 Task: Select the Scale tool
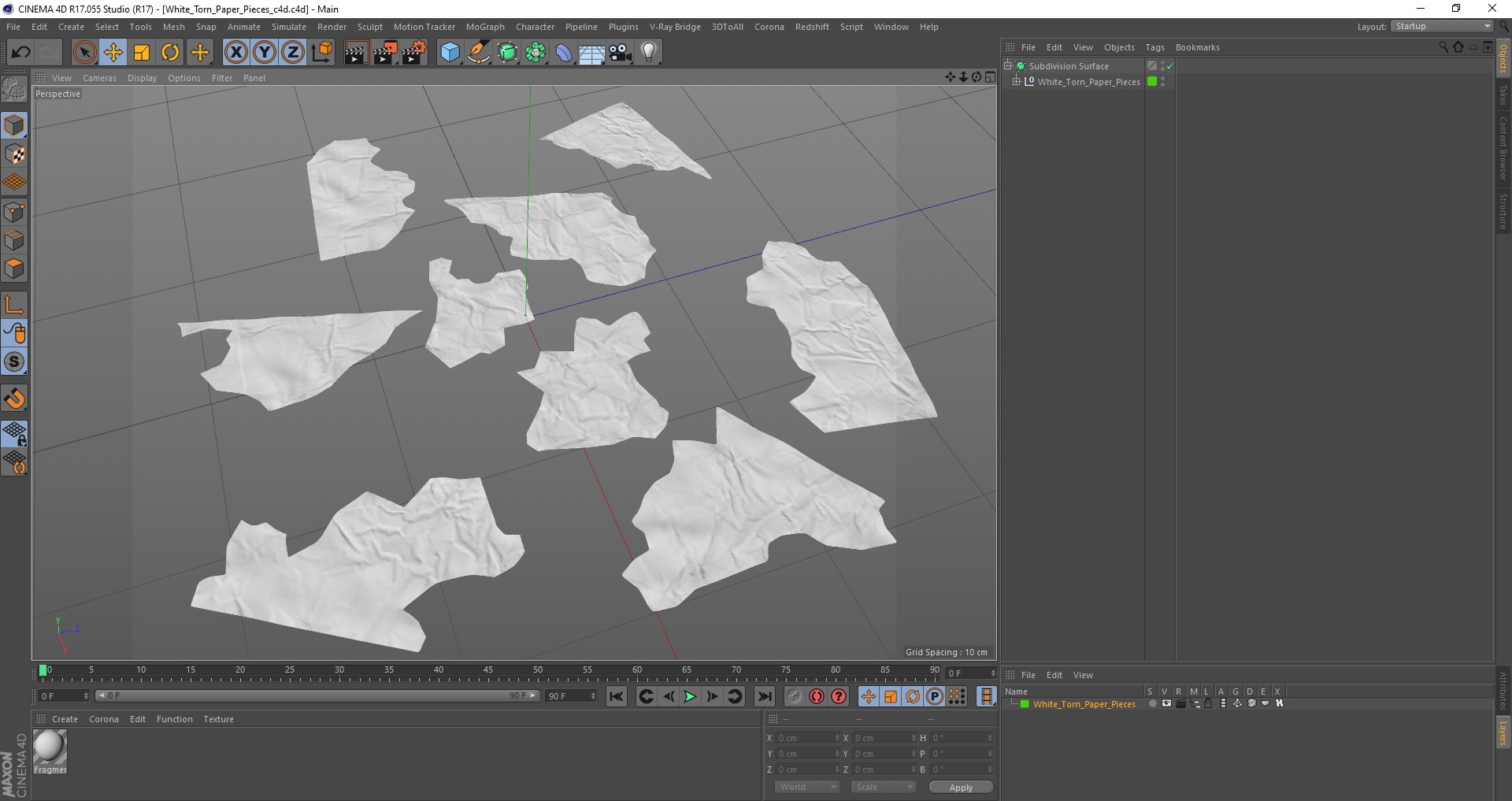click(142, 53)
